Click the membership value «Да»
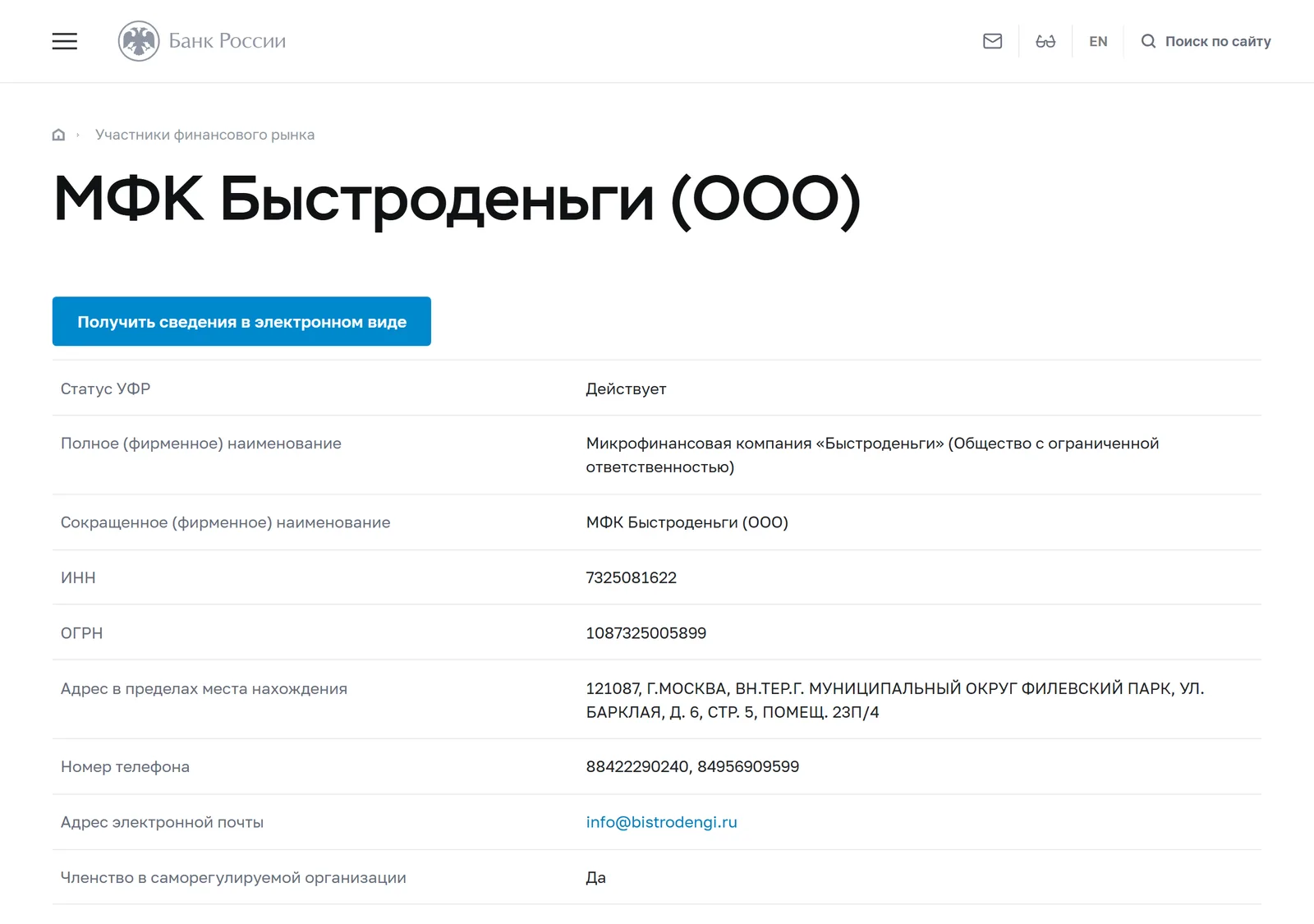Screen dimensions: 1314x924 click(595, 877)
